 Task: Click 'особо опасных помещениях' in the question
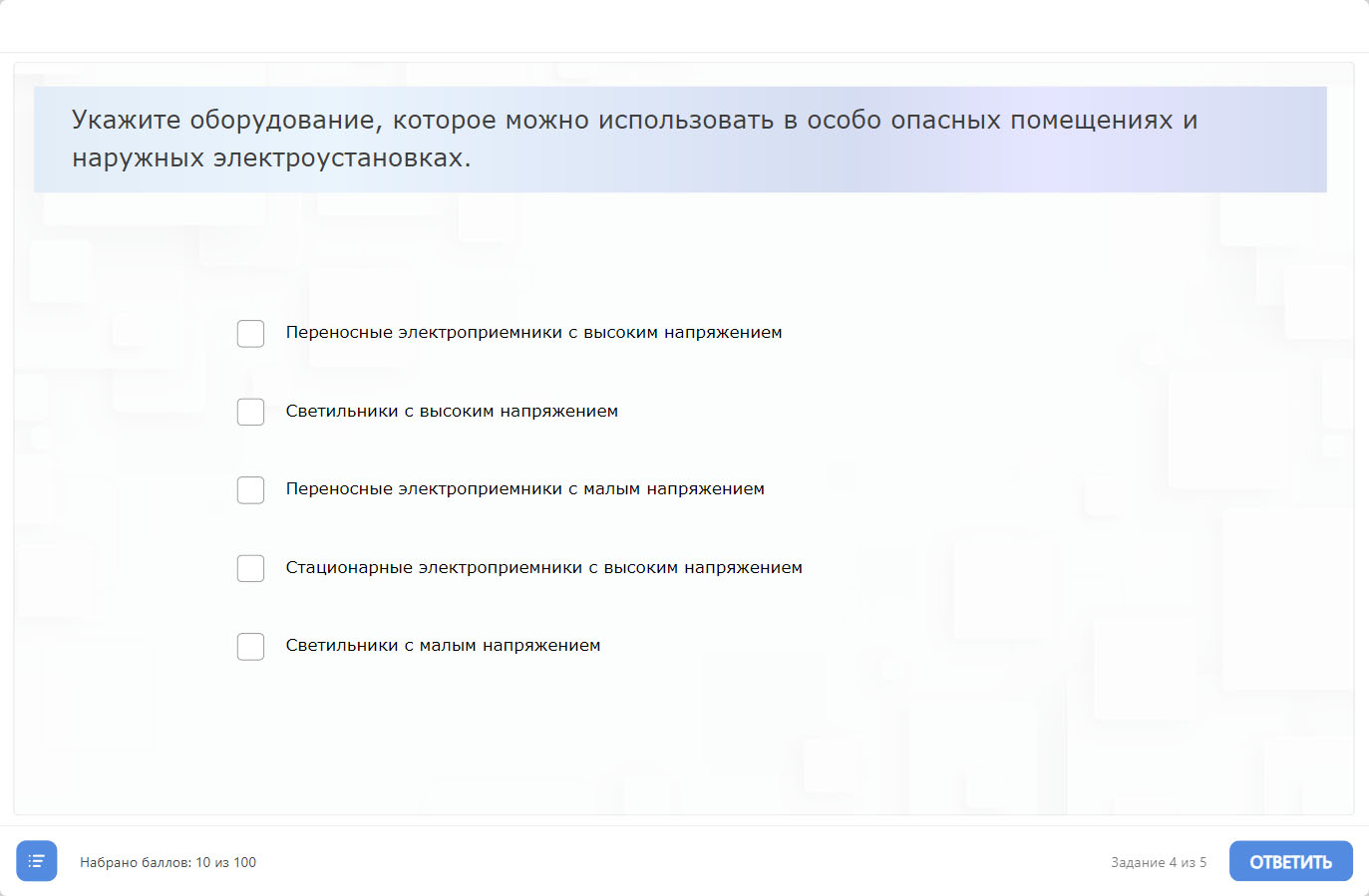990,121
